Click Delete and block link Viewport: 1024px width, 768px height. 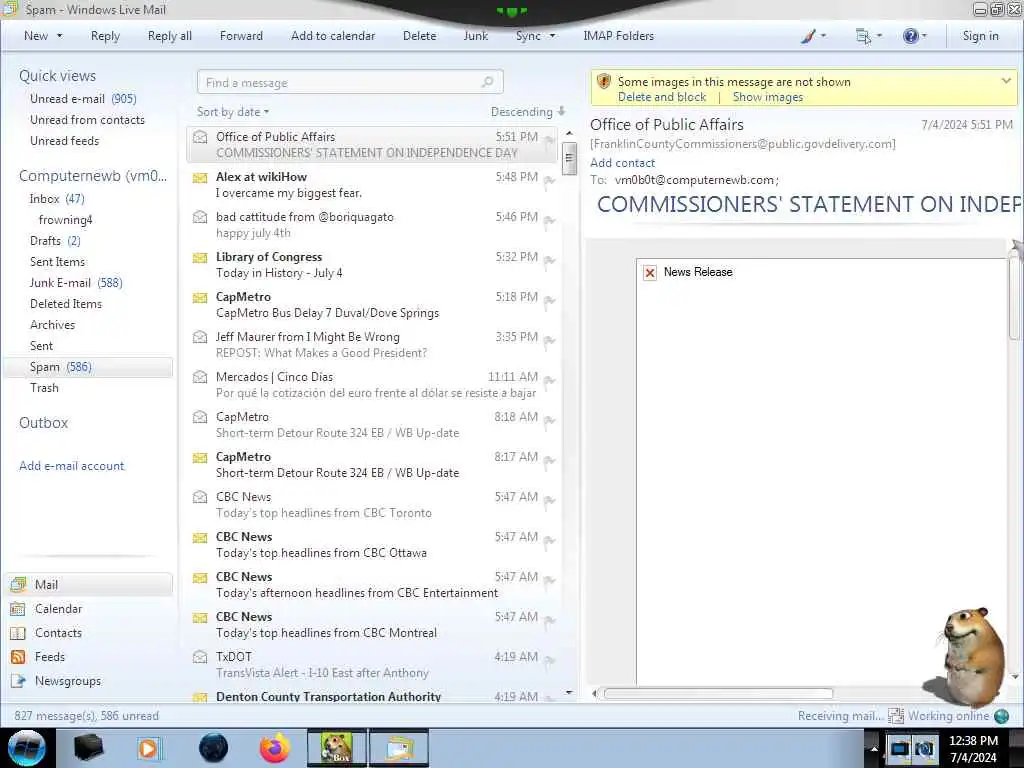click(662, 97)
